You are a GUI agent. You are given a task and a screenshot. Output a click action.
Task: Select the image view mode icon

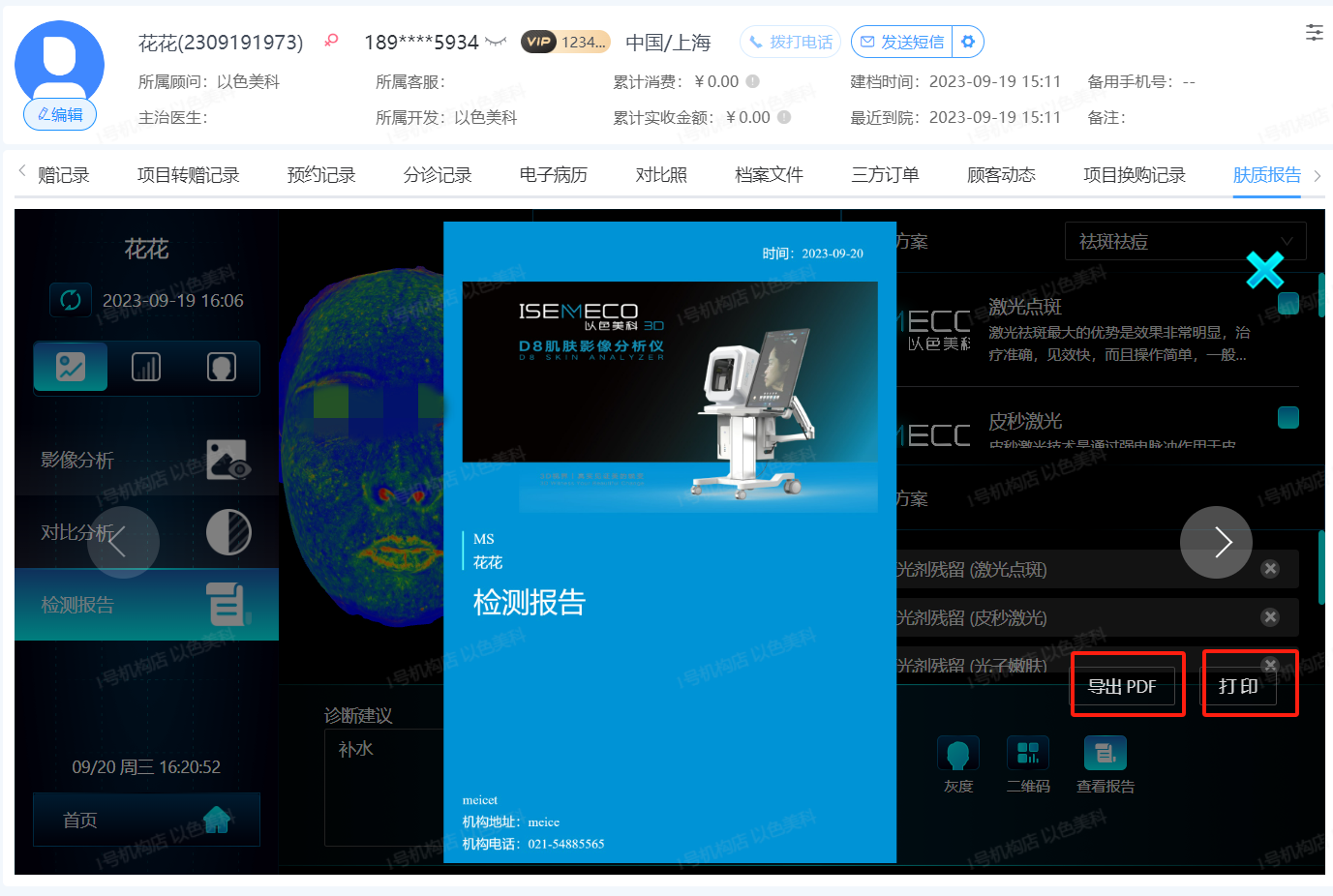(x=71, y=367)
